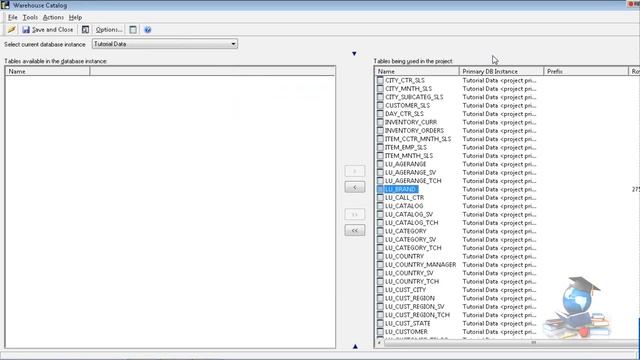Click the table icon beside ITEM_MNTH_SLS
Screen dimensions: 640x360
380,156
